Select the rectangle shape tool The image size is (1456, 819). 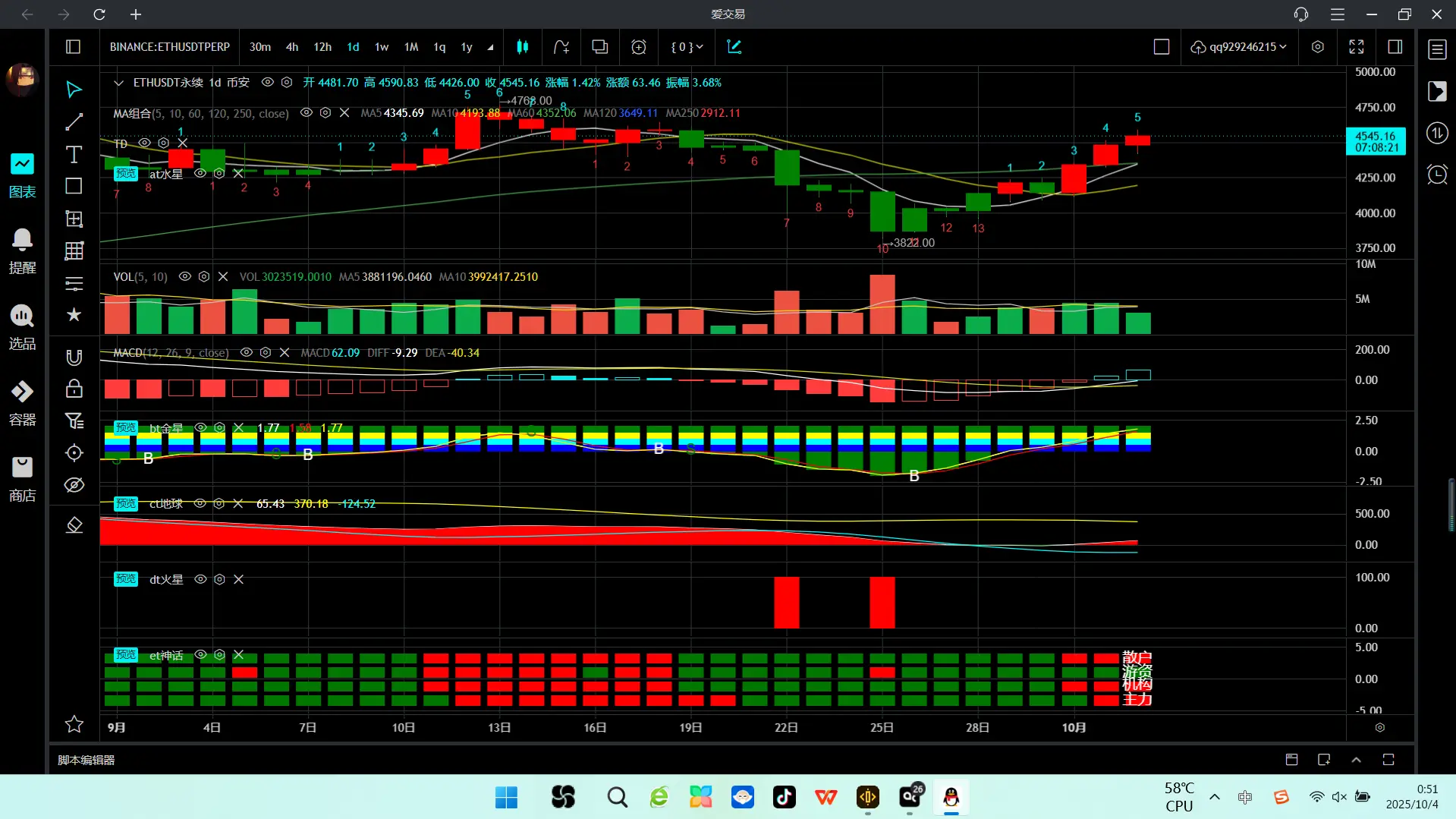74,187
